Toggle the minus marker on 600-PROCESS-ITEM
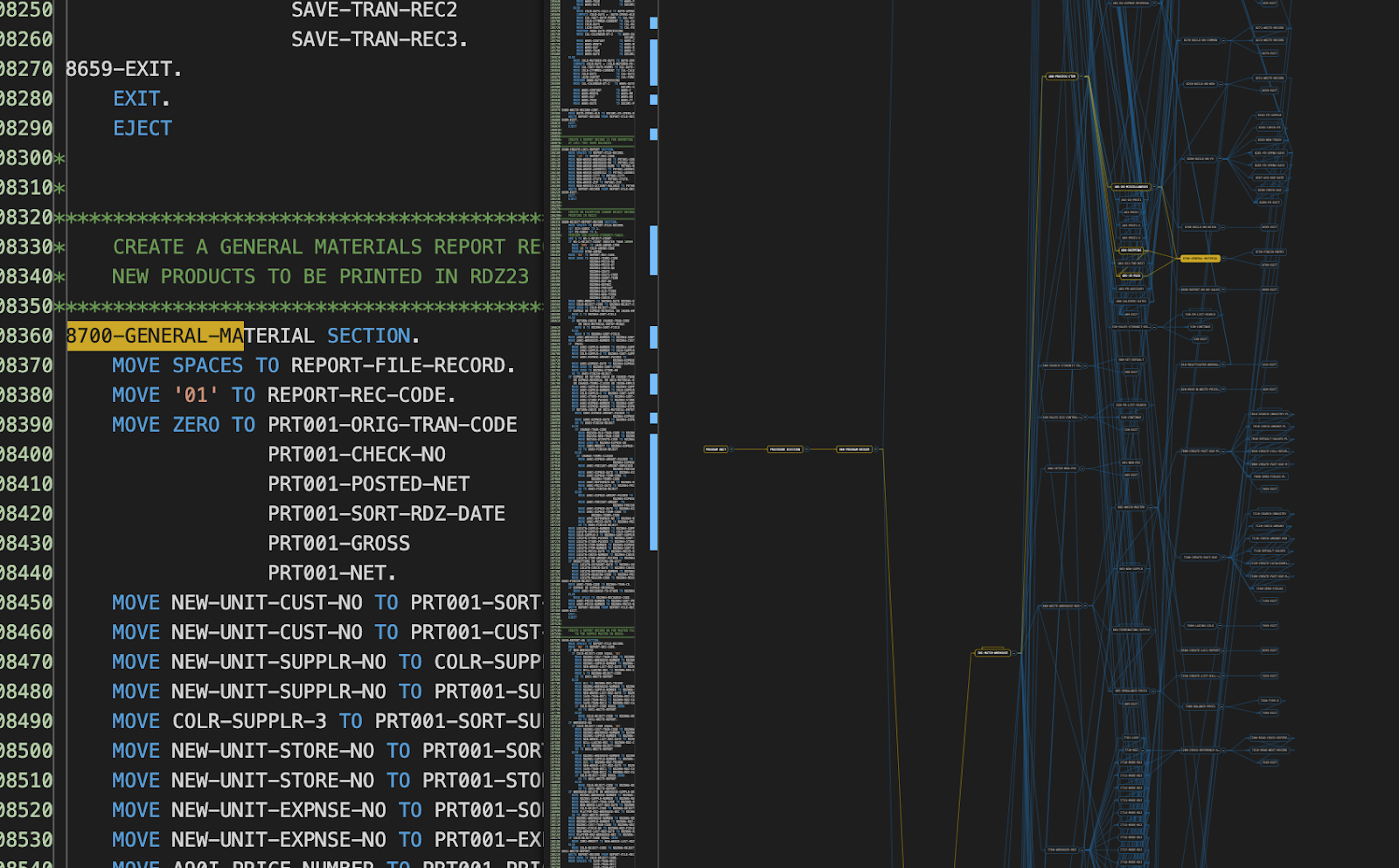Viewport: 1399px width, 868px height. 1082,76
